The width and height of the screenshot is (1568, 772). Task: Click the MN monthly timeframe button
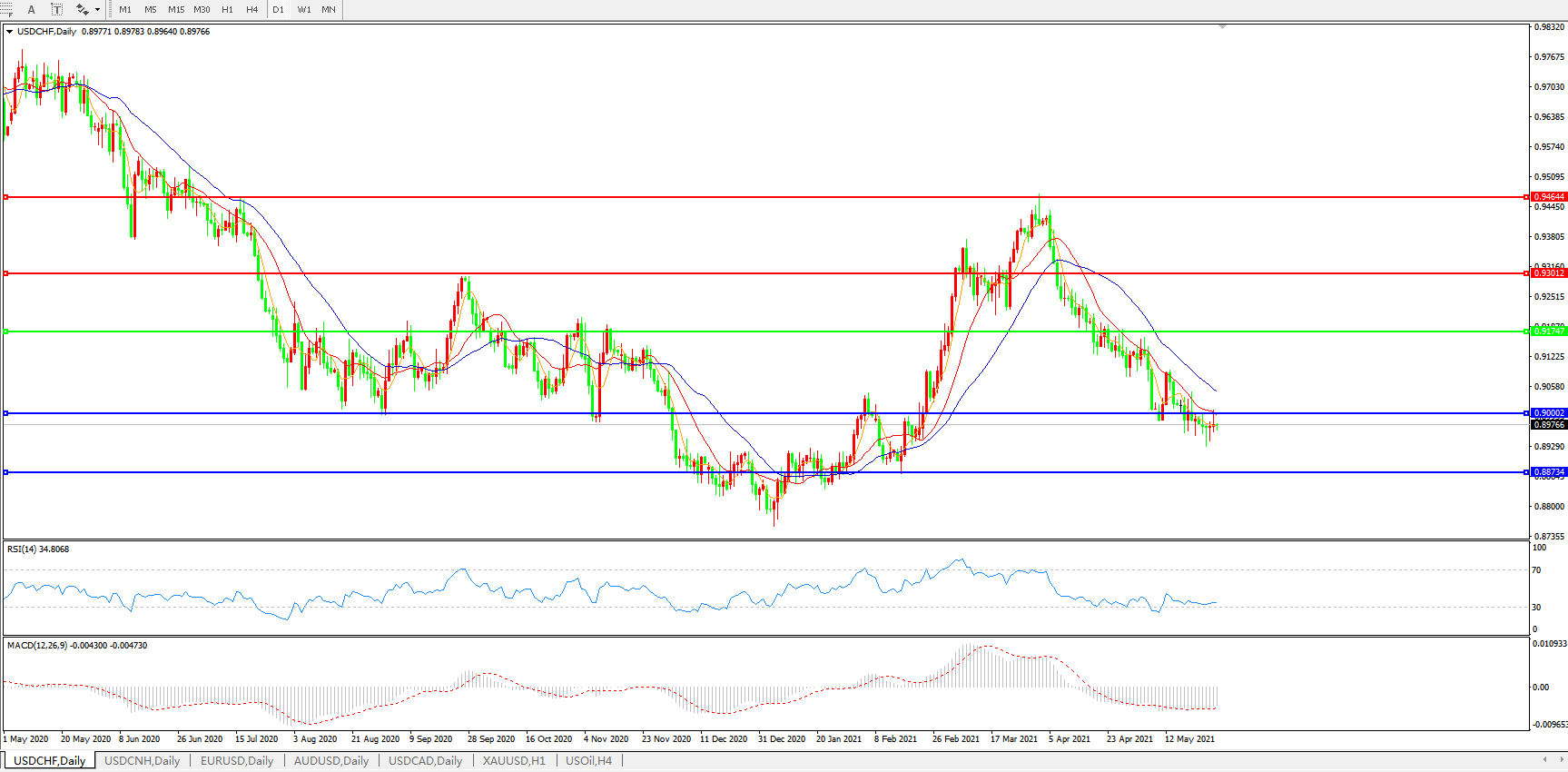(x=329, y=9)
